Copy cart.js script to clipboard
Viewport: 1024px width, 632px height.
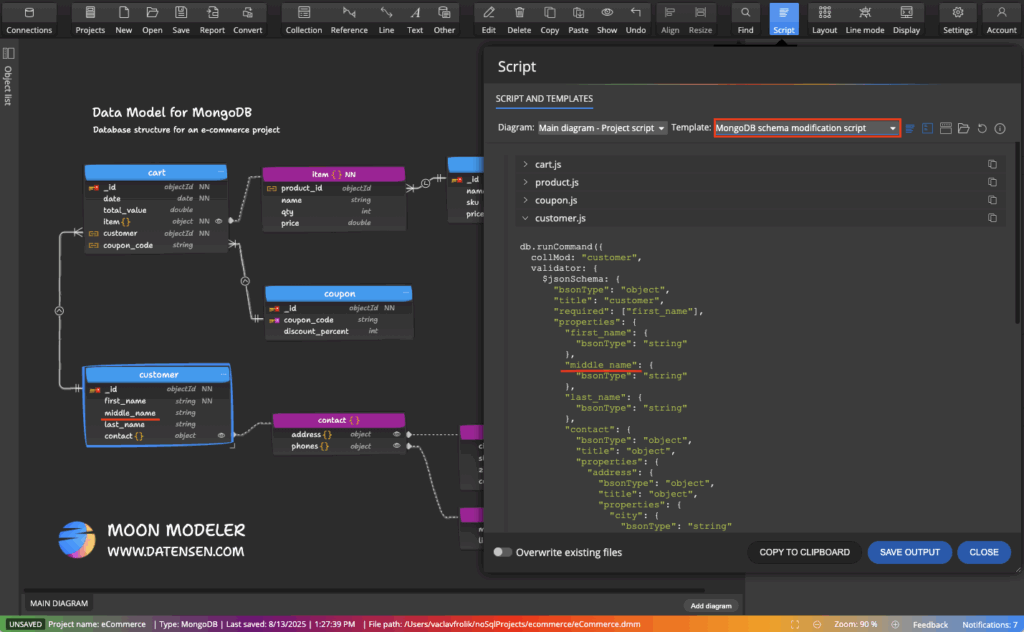[992, 165]
